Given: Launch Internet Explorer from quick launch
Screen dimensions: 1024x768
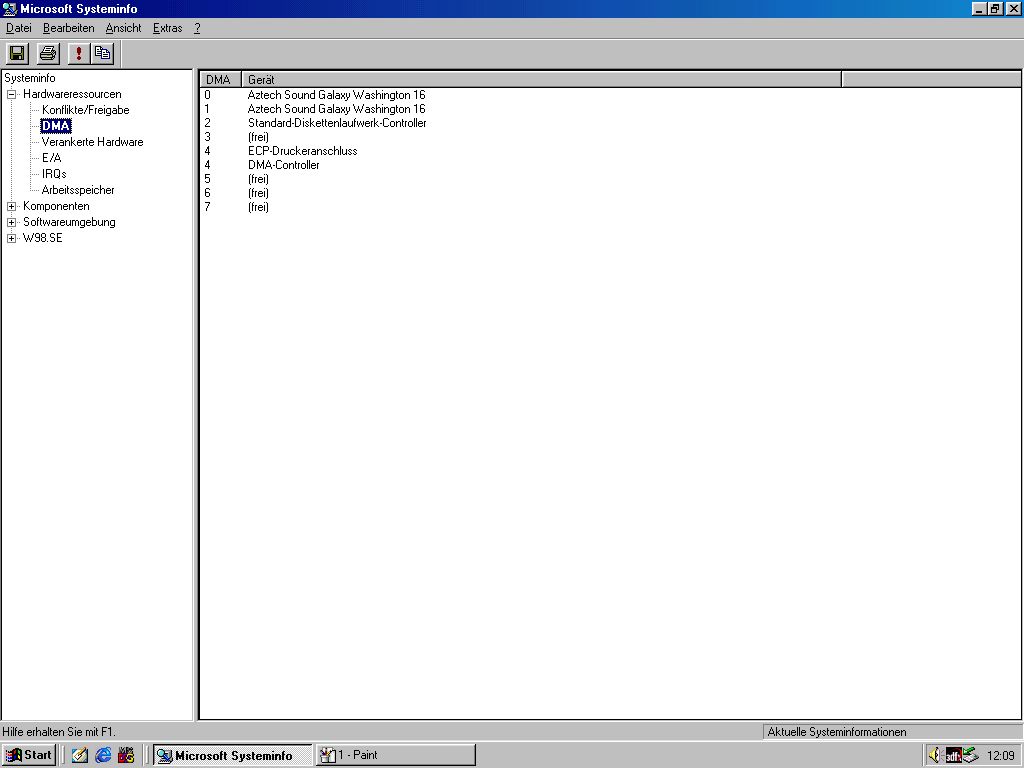Looking at the screenshot, I should point(103,755).
